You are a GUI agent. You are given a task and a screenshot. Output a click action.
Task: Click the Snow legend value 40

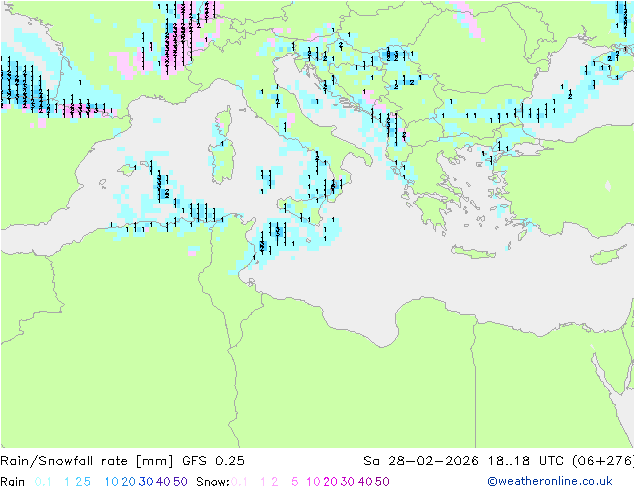[365, 482]
